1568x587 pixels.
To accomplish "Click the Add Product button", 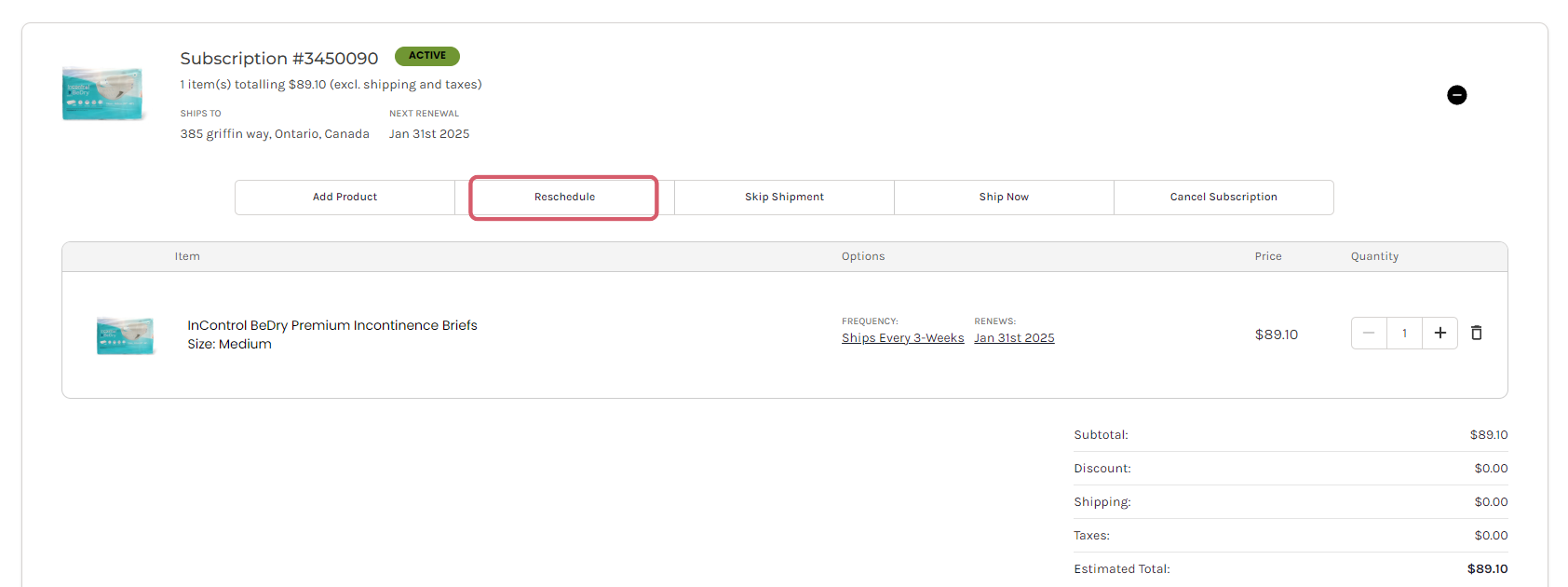I will pos(345,198).
